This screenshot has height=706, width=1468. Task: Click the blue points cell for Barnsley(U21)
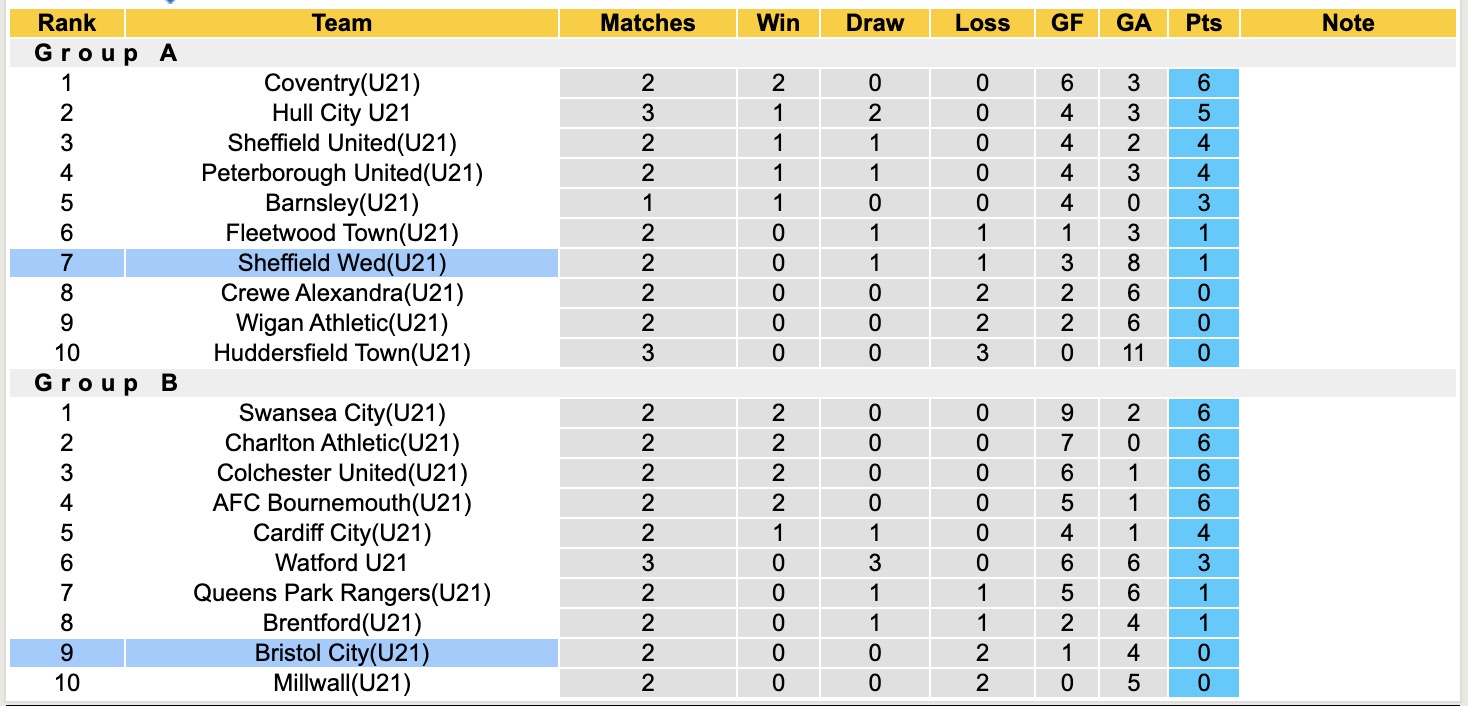1203,203
